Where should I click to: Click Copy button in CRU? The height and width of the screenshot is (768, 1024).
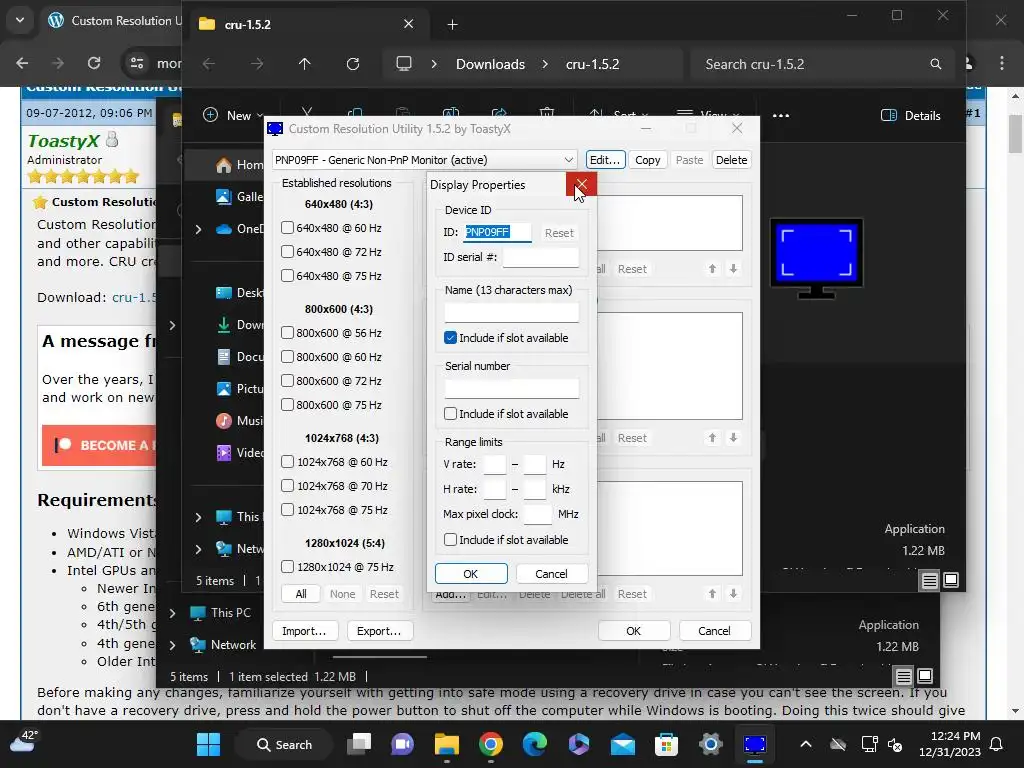tap(648, 160)
